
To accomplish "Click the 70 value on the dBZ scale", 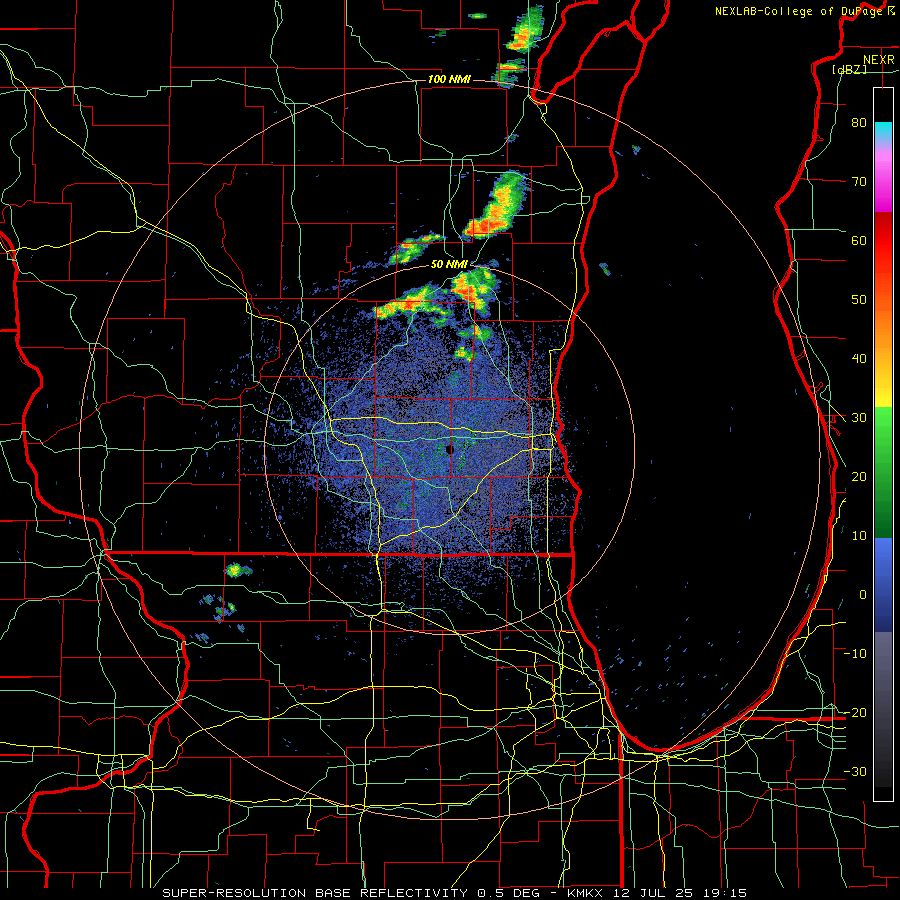I will point(859,181).
